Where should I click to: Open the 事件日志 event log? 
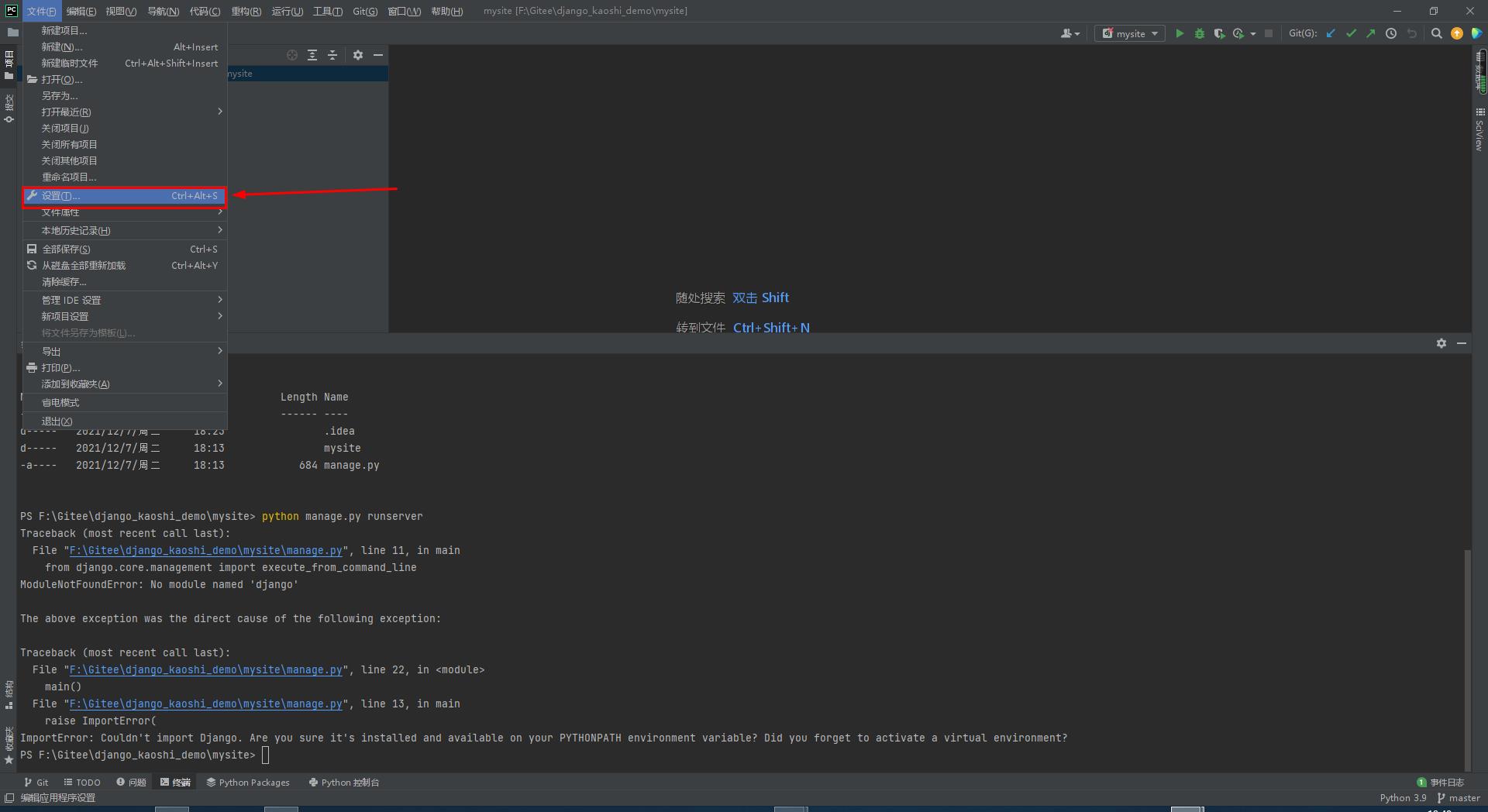click(x=1441, y=783)
